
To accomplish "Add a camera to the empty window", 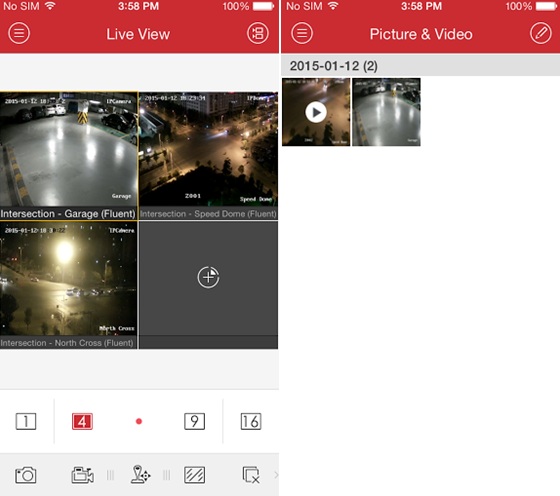I will click(x=208, y=277).
